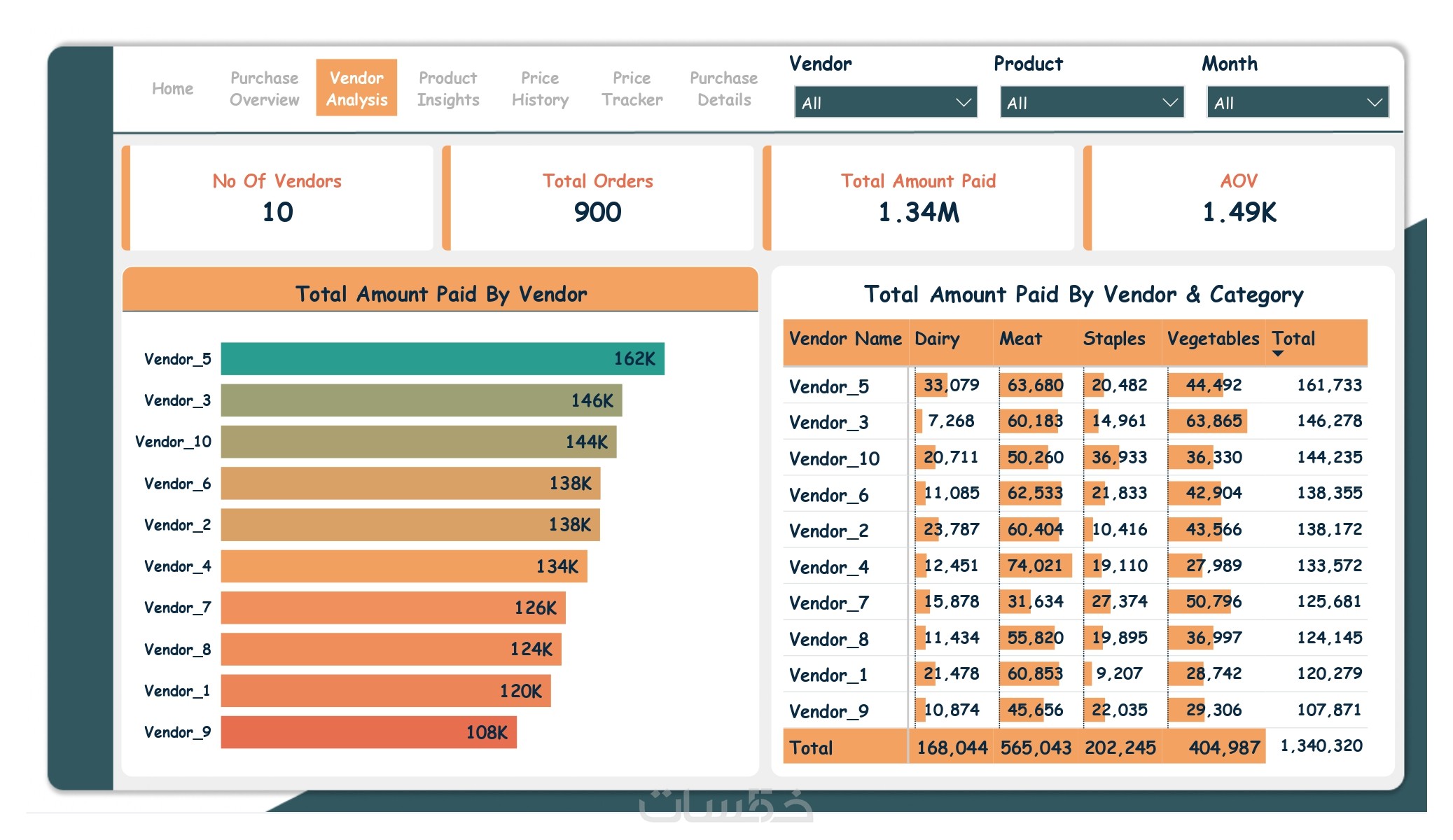Open Purchase Details page
1453x840 pixels.
tap(723, 89)
